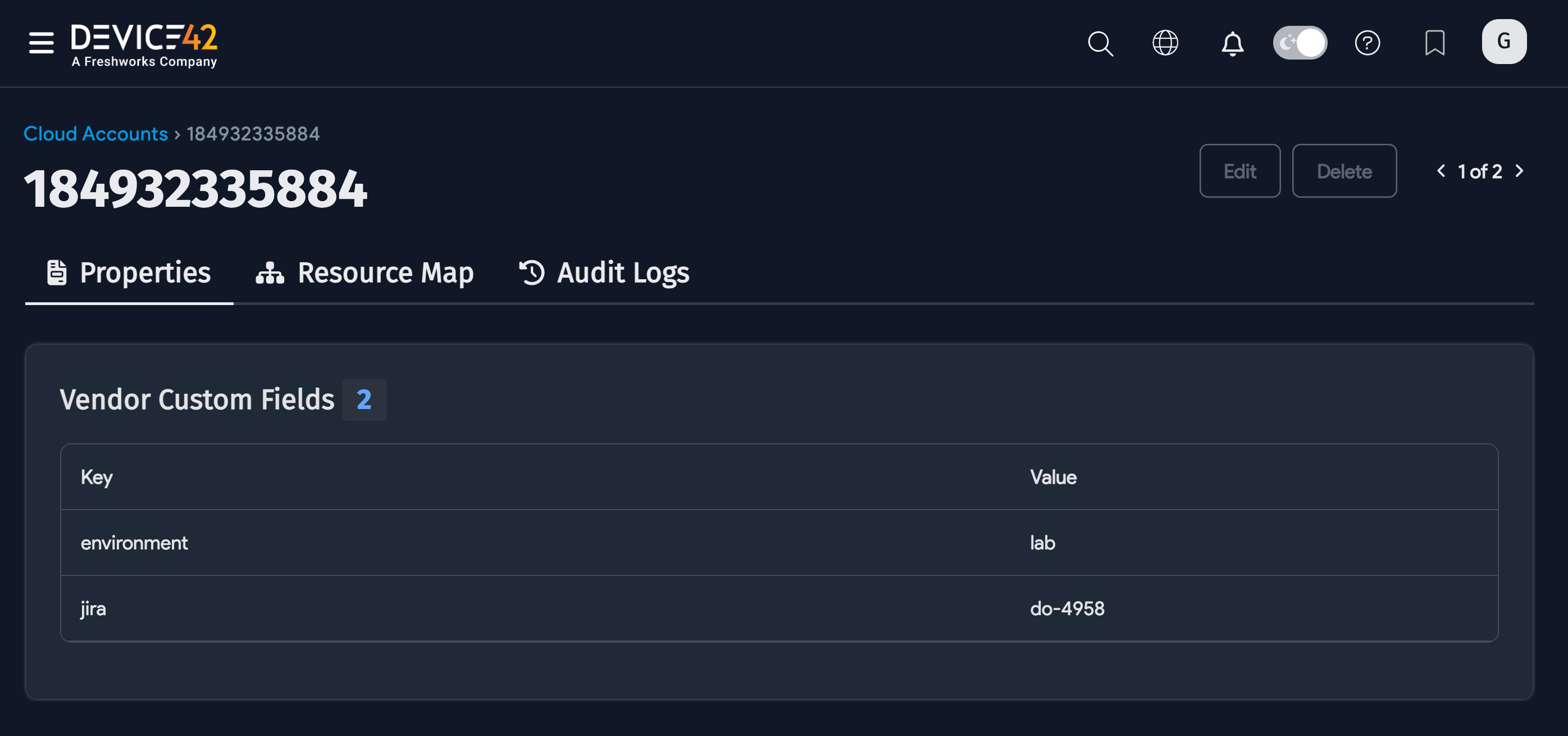Click the language globe icon
The height and width of the screenshot is (736, 1568).
click(x=1164, y=43)
